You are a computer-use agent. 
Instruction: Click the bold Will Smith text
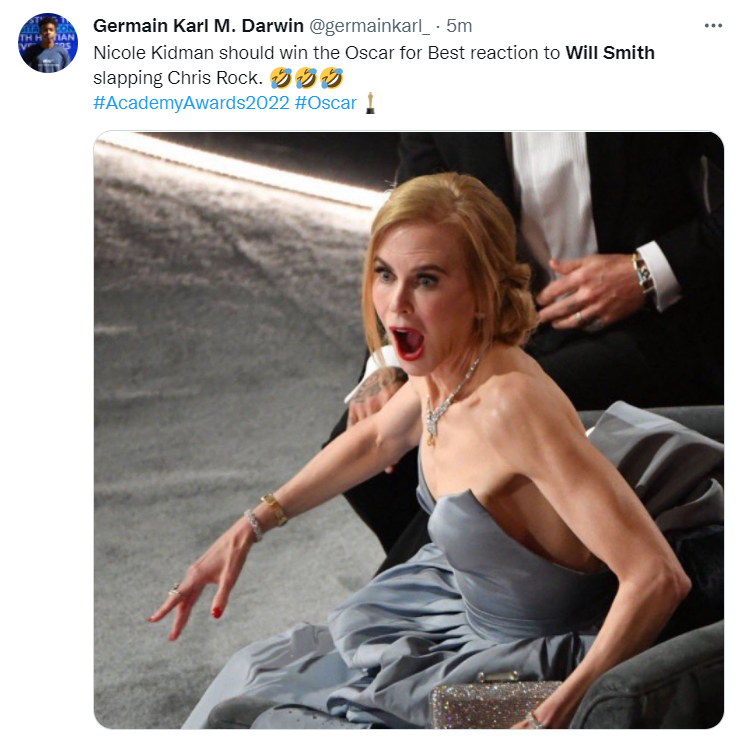click(x=610, y=52)
